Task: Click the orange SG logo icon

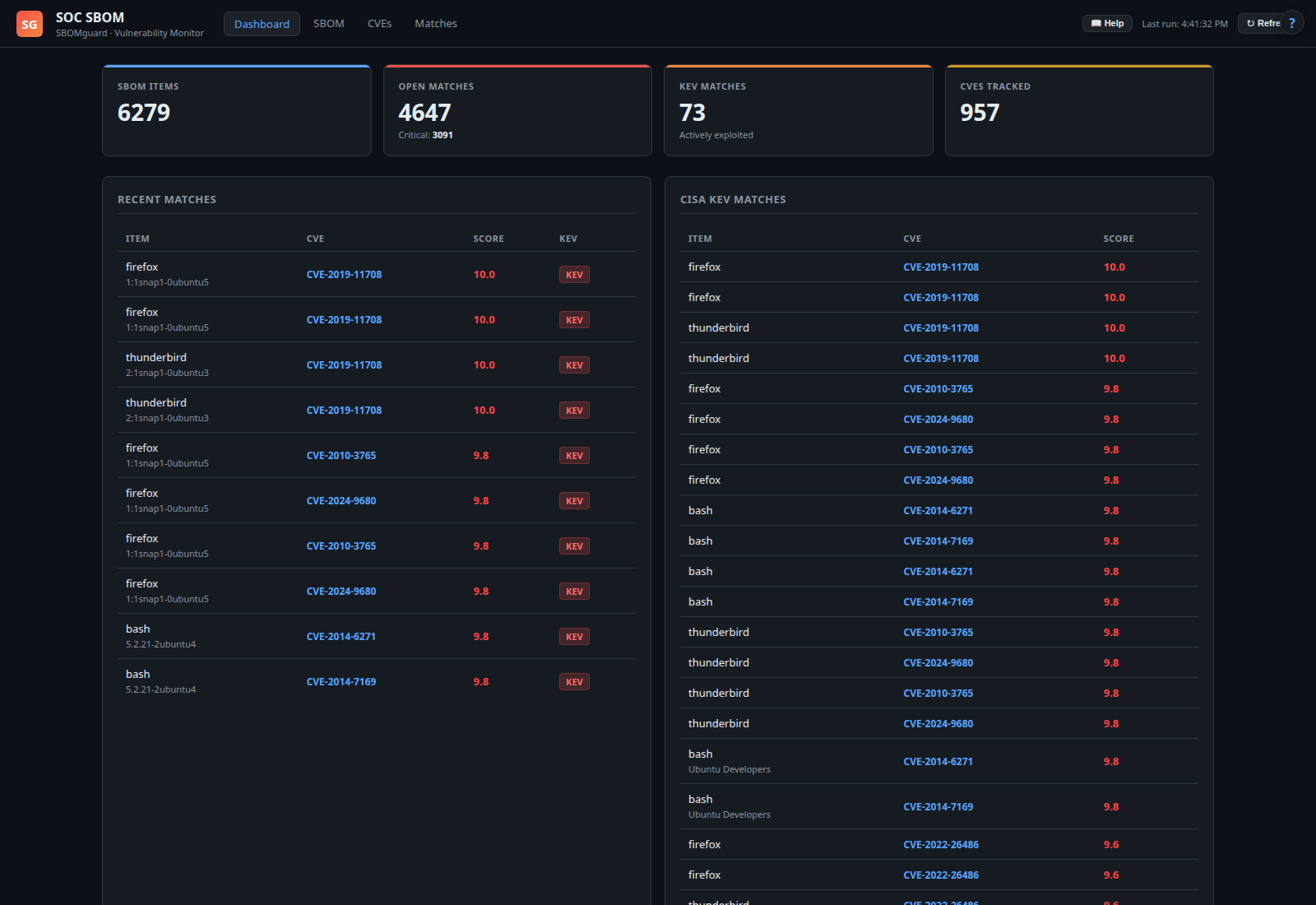Action: [x=30, y=24]
